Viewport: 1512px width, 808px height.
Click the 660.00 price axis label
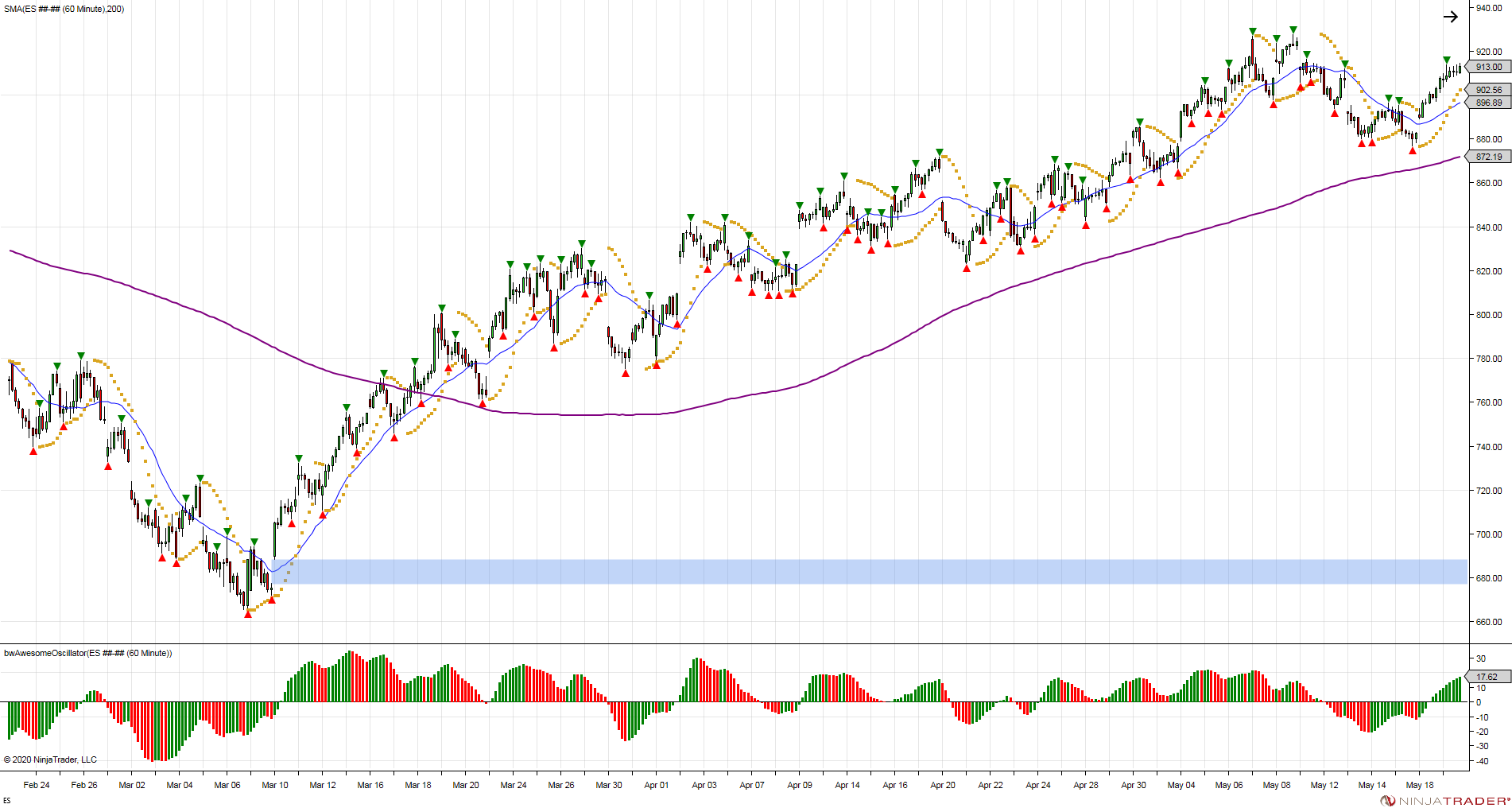[x=1489, y=622]
